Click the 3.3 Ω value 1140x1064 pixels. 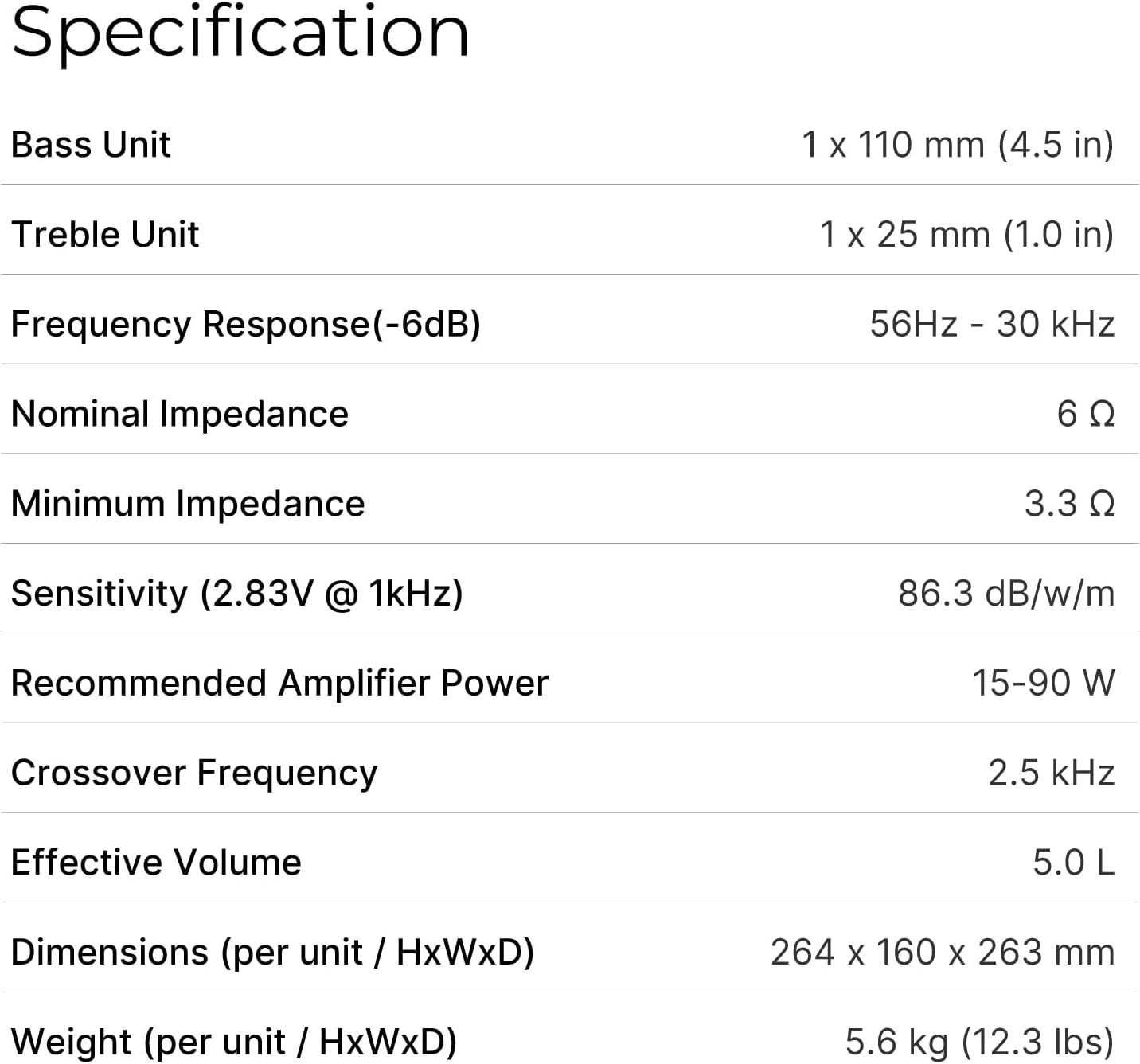coord(1069,504)
